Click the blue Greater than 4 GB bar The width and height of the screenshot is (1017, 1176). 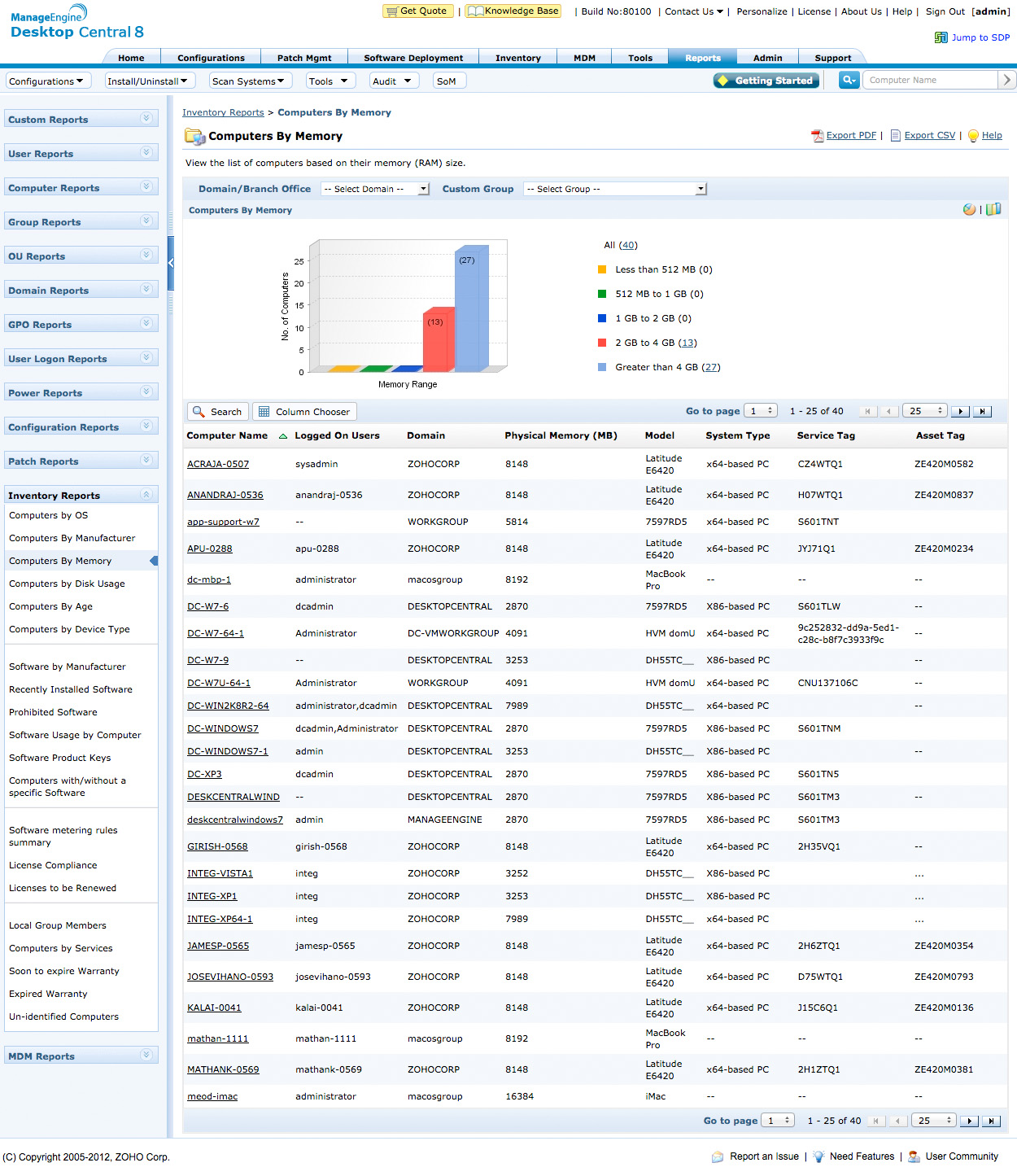[x=470, y=308]
